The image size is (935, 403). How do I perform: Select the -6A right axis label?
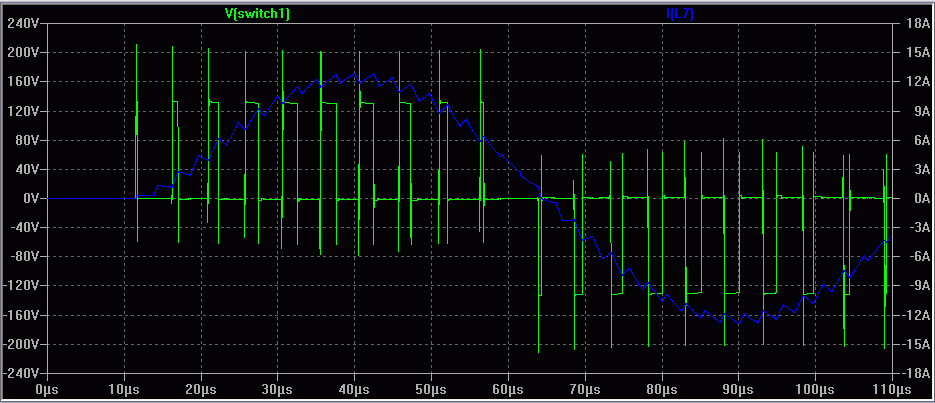point(918,257)
